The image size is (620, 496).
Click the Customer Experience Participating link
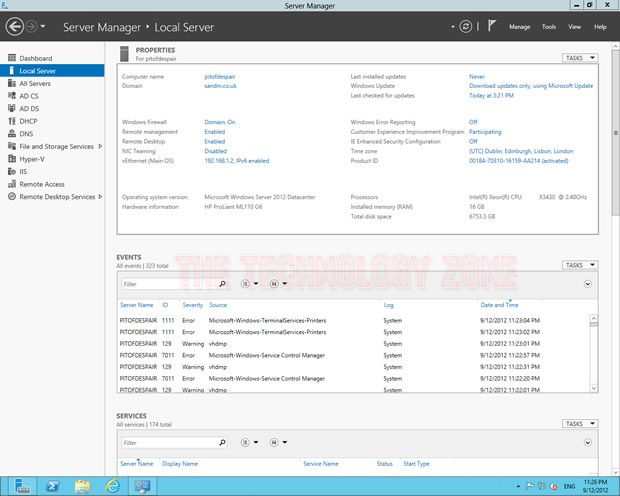pos(485,132)
